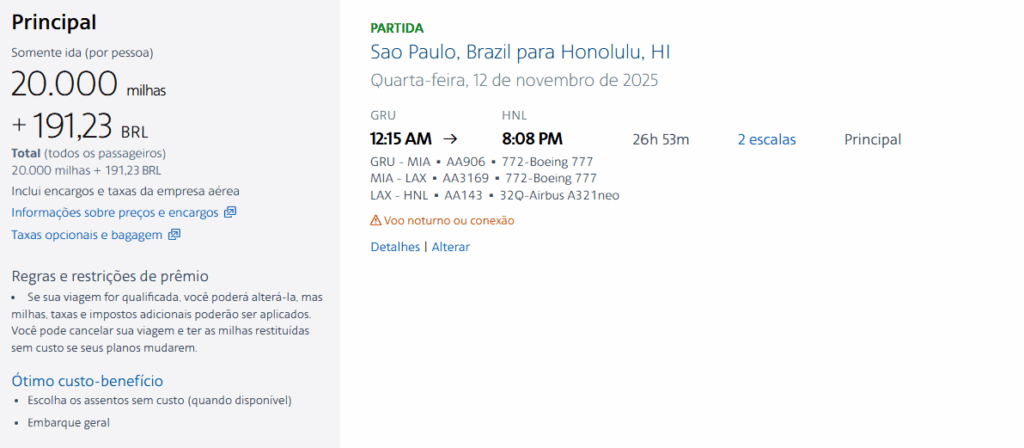This screenshot has height=448, width=1024.
Task: Open the flight "Detalhes" link
Action: (395, 246)
